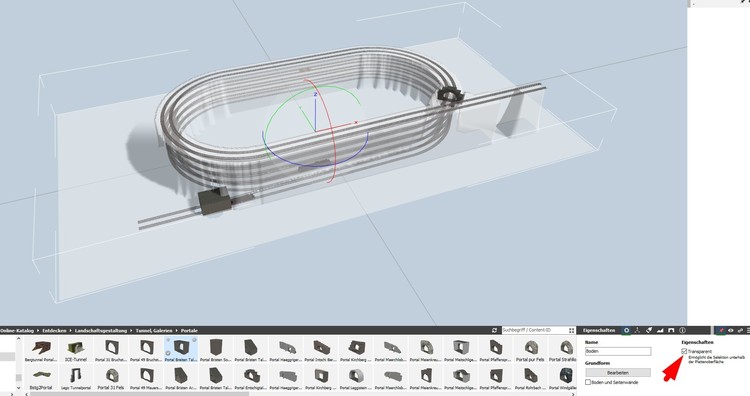The width and height of the screenshot is (750, 396).
Task: Click the Suchbegriff / Content-ID search field
Action: point(534,330)
